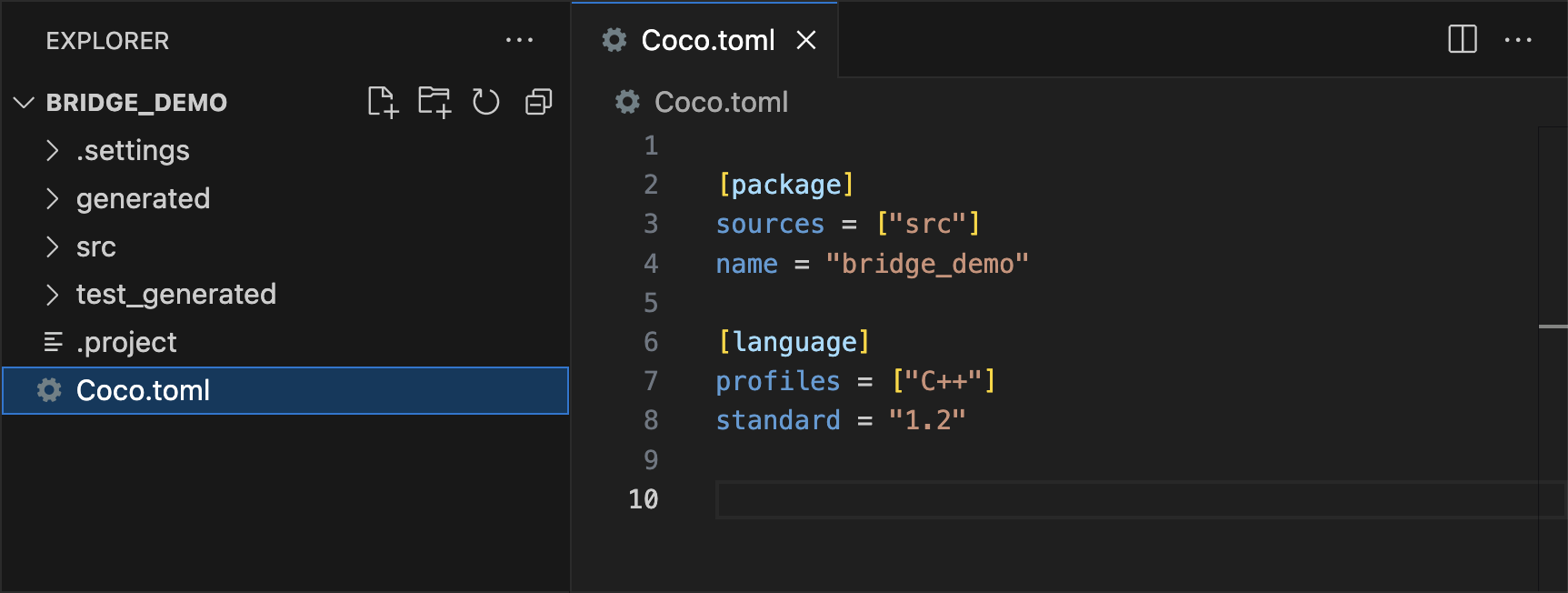Screen dimensions: 1568x593
Task: Refresh the Explorer file tree
Action: coord(486,102)
